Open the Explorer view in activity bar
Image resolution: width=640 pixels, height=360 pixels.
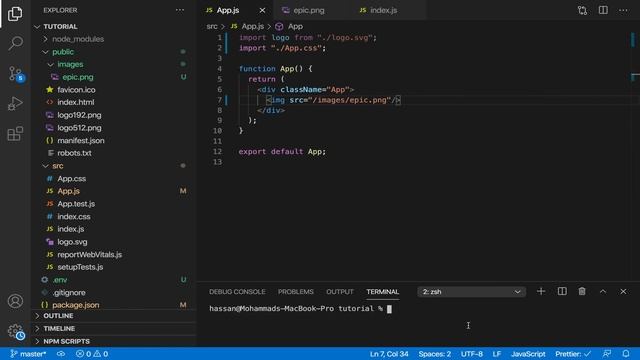[x=15, y=13]
